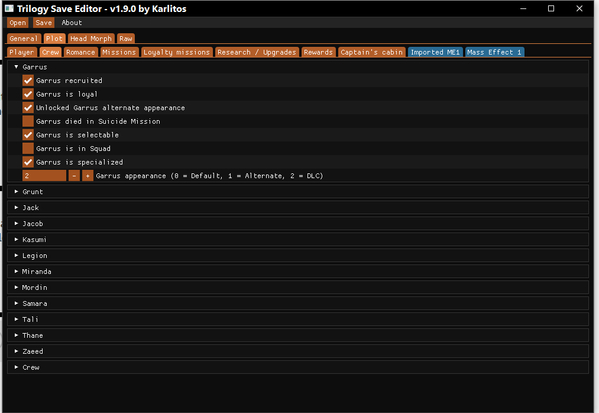Open the About menu
The width and height of the screenshot is (599, 413).
(x=72, y=23)
